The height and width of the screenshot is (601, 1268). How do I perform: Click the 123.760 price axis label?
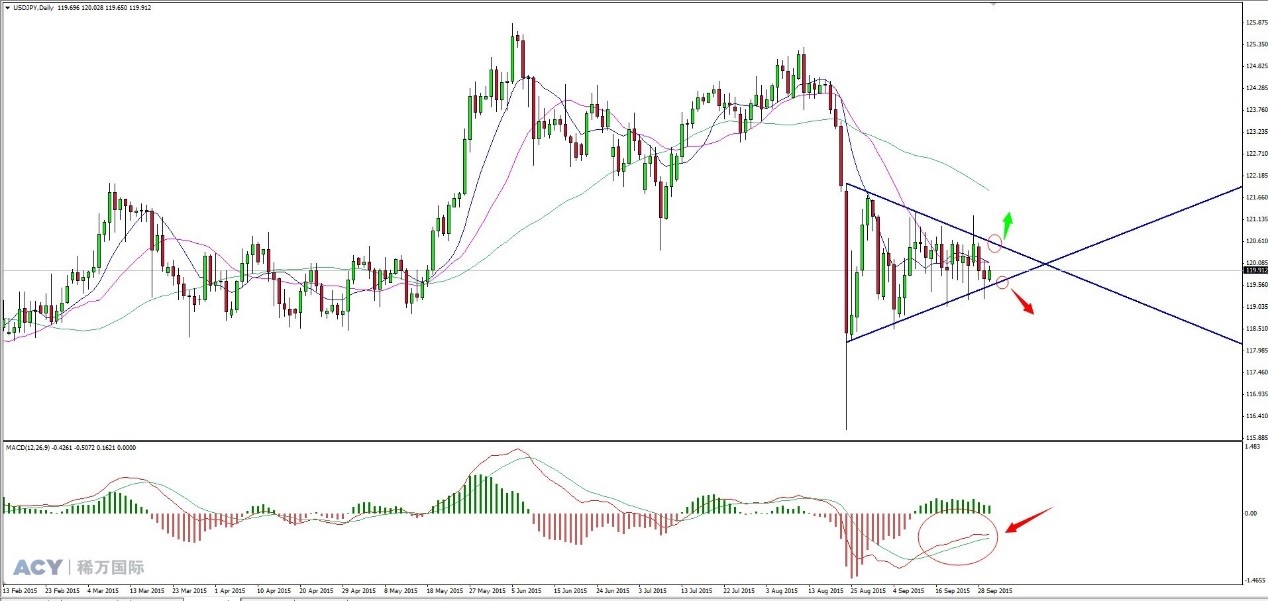1257,110
